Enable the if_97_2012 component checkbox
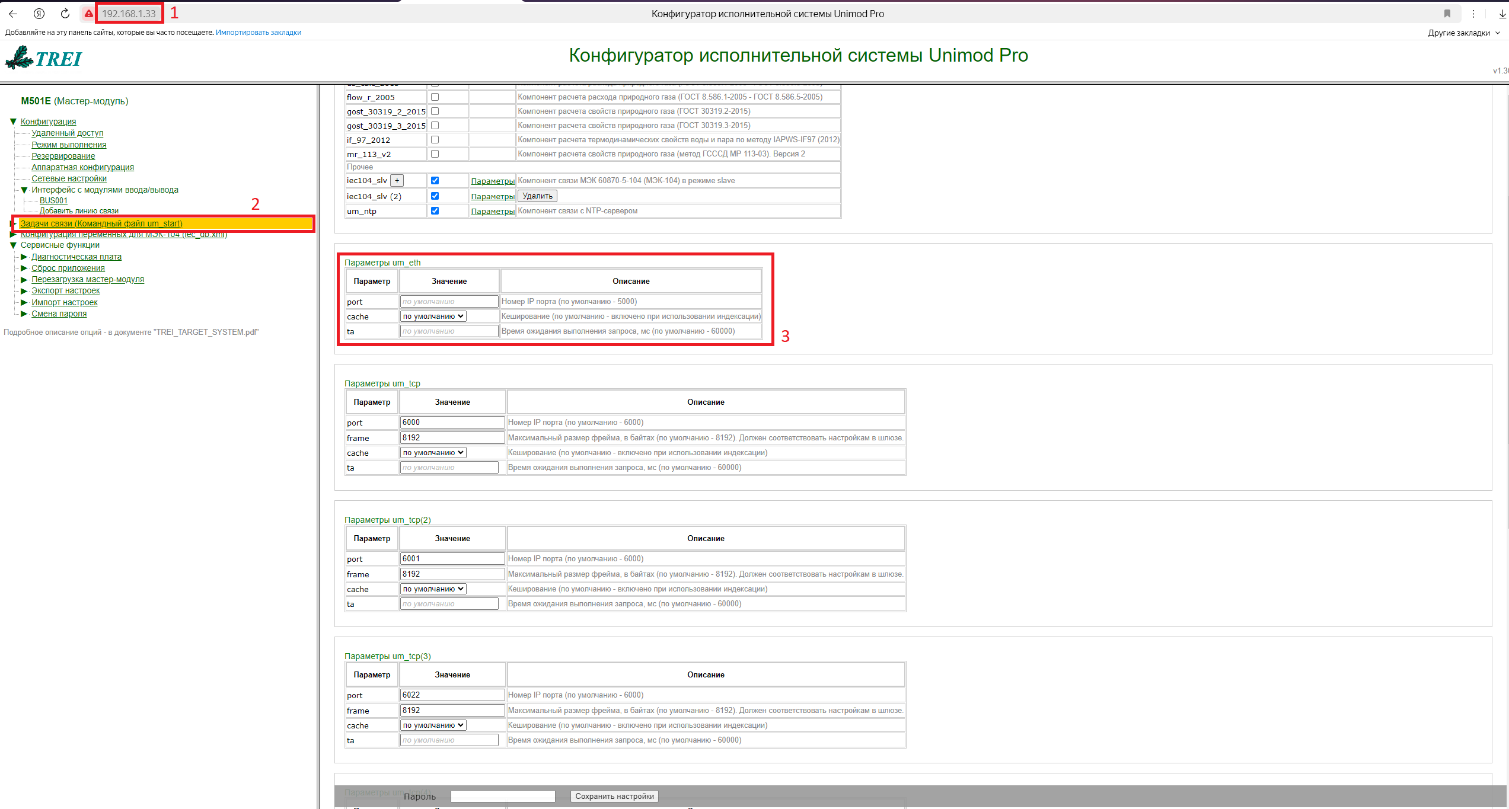Viewport: 1509px width, 809px height. (x=435, y=140)
